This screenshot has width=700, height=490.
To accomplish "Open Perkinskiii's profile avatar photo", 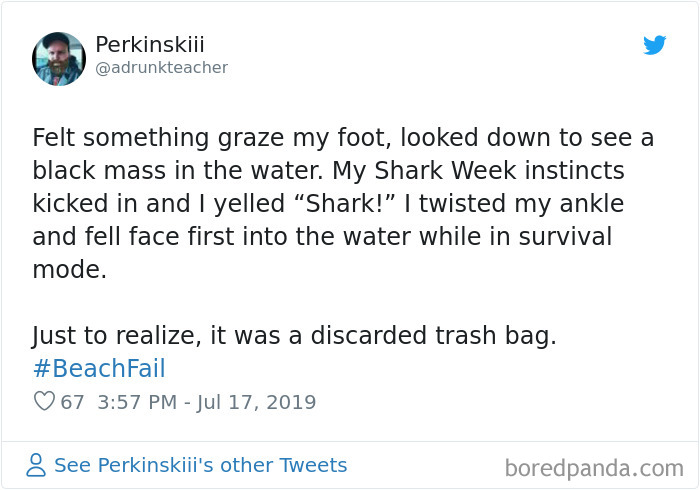I will [x=59, y=58].
